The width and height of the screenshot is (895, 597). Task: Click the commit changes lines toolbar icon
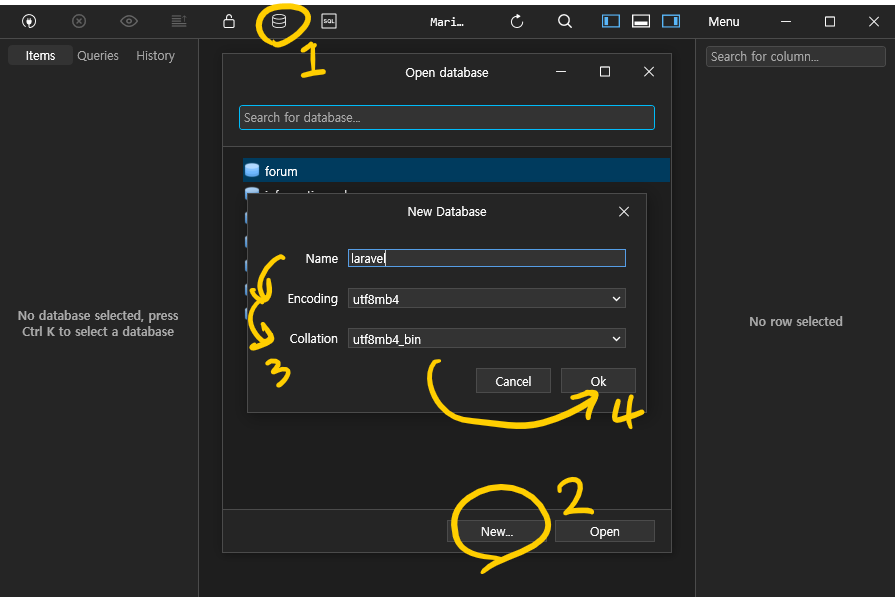[179, 22]
